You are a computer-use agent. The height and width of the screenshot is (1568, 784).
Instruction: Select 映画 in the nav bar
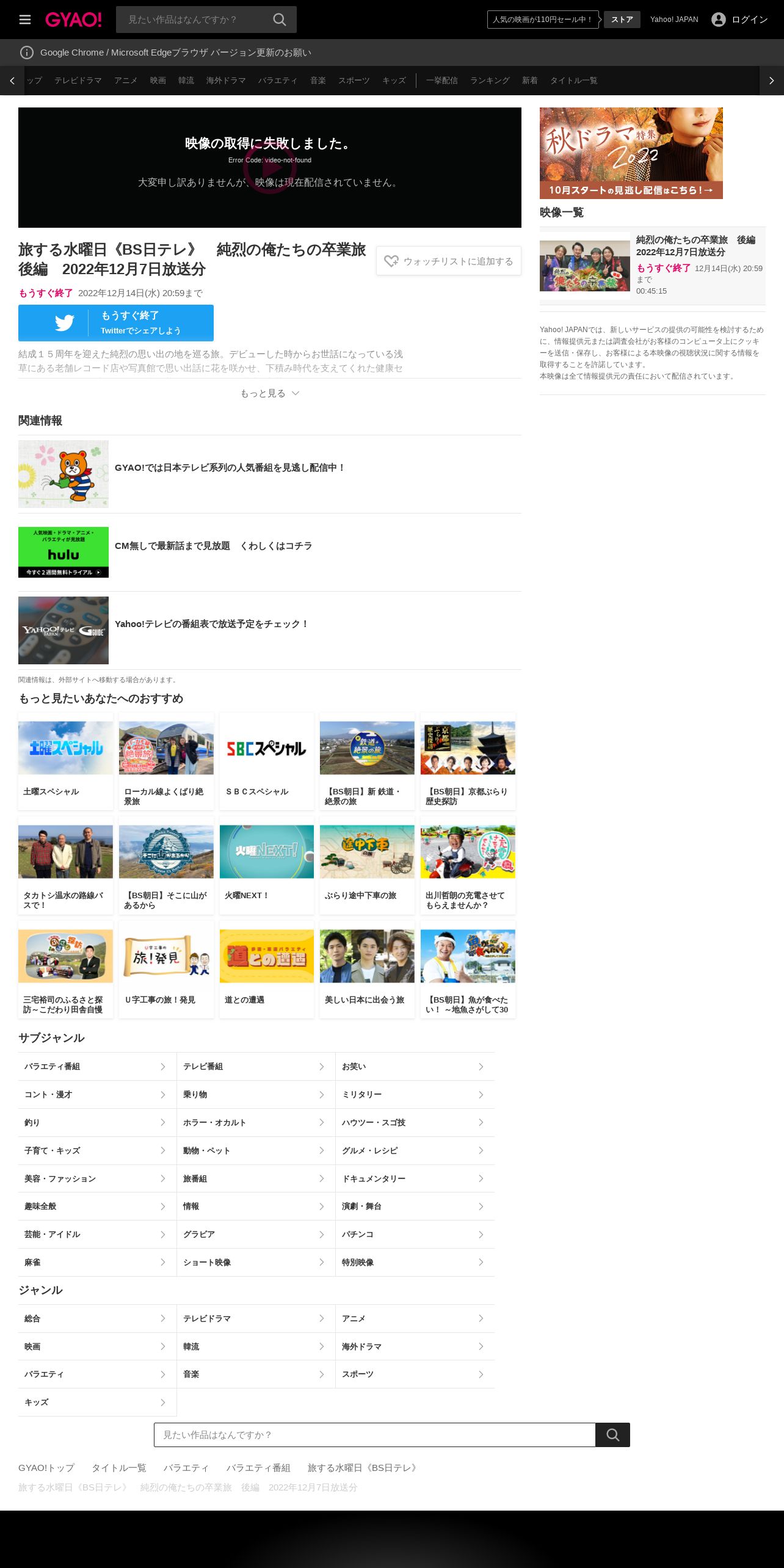coord(158,81)
